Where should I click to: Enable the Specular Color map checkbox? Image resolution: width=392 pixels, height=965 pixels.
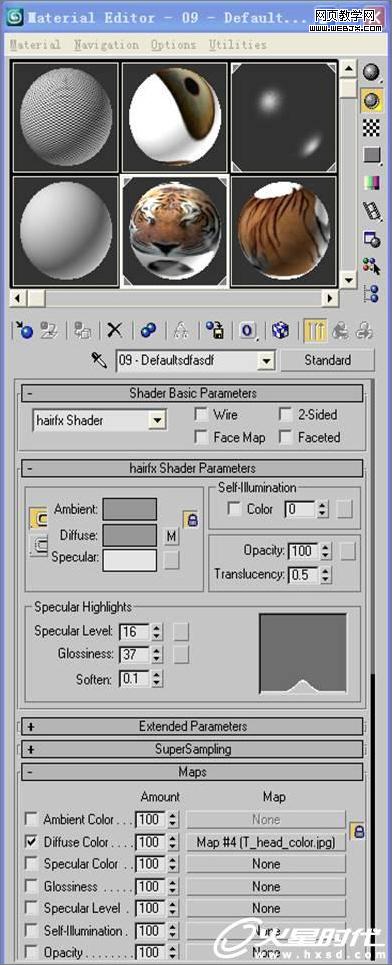[31, 863]
